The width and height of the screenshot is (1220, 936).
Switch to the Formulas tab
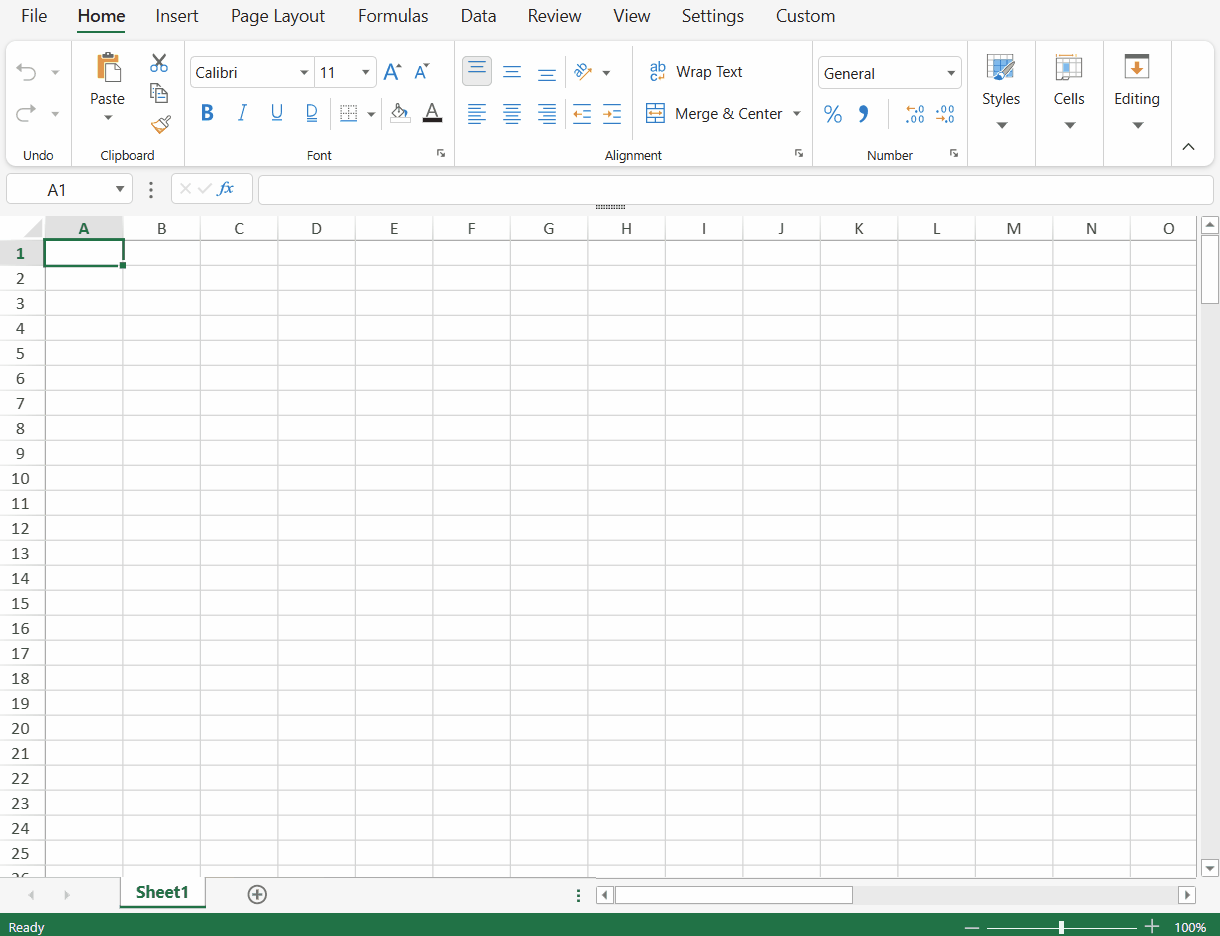pyautogui.click(x=393, y=16)
